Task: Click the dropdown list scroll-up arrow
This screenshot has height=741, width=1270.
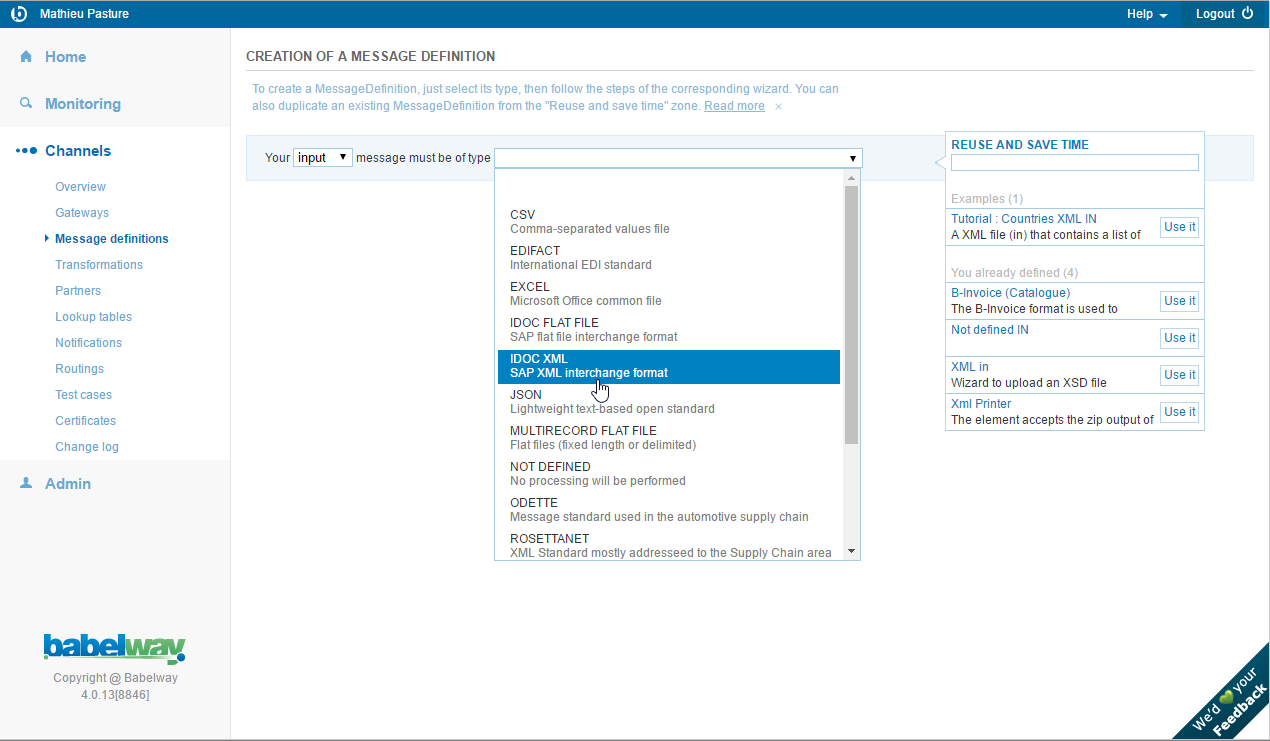Action: click(x=851, y=178)
